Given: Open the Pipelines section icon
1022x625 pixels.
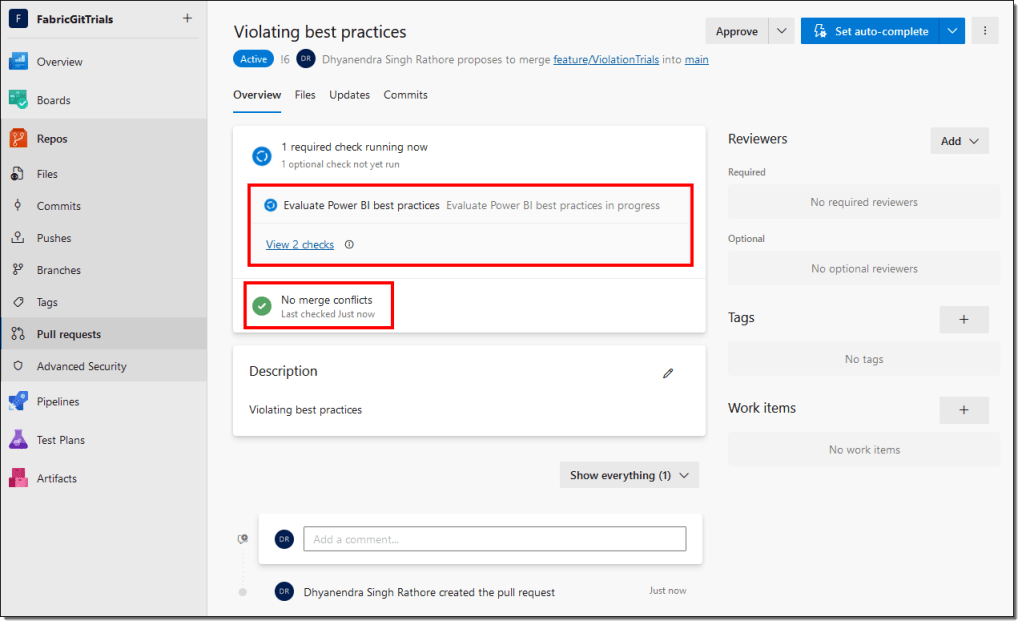Looking at the screenshot, I should (x=18, y=402).
